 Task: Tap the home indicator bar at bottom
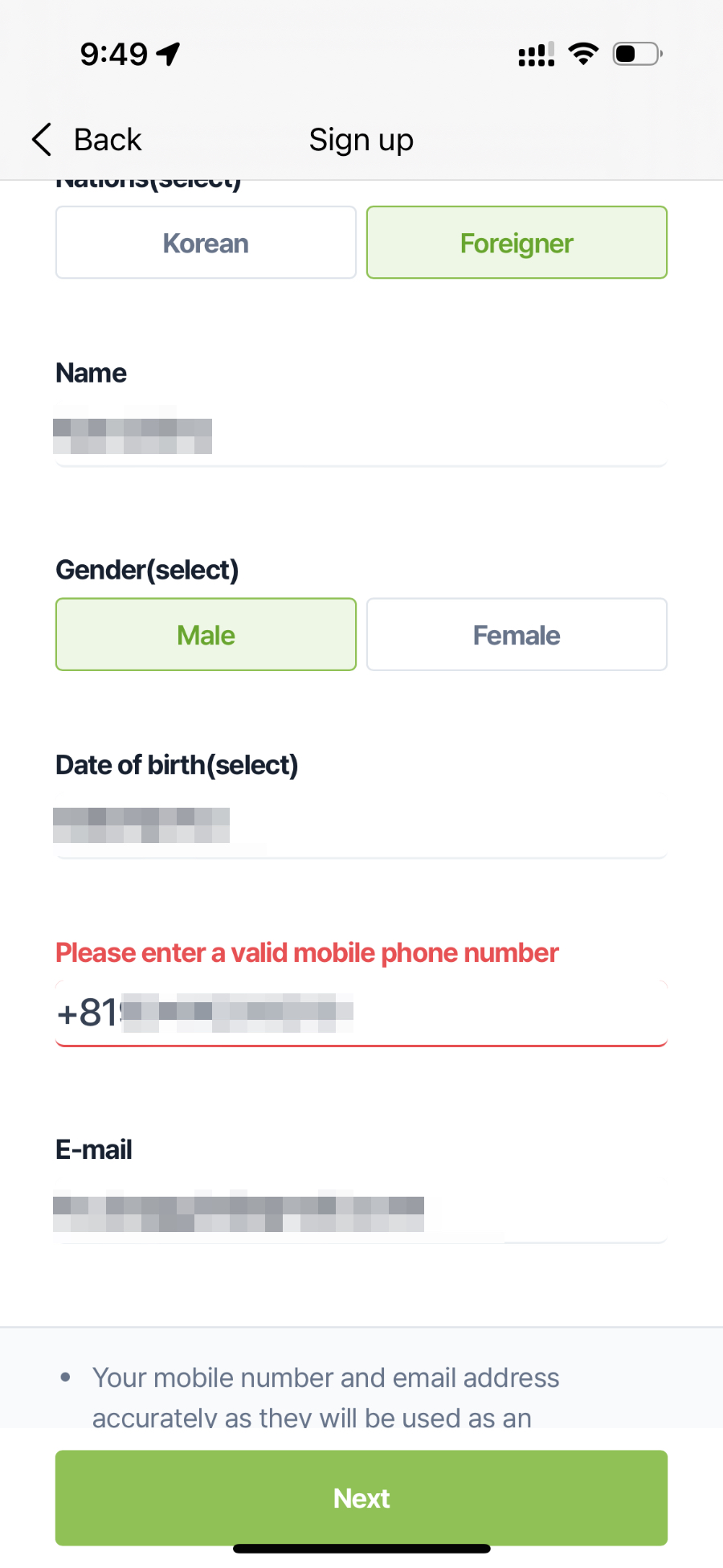pyautogui.click(x=361, y=1549)
